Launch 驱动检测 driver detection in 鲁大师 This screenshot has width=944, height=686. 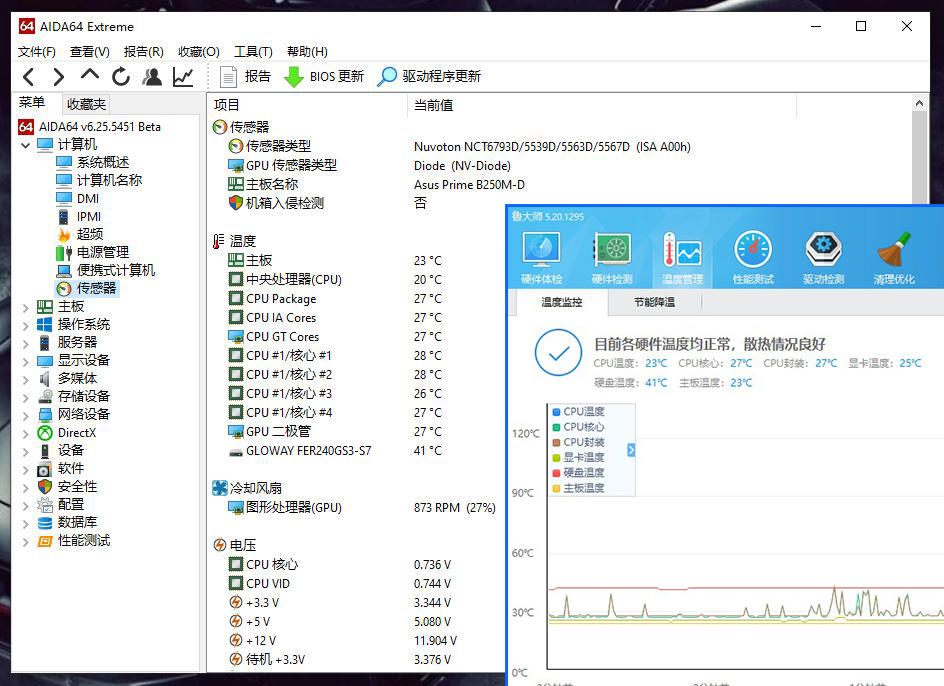(822, 255)
